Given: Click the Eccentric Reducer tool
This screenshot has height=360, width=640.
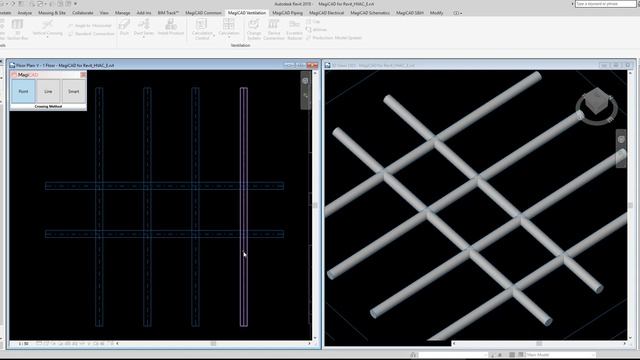Looking at the screenshot, I should 294,29.
